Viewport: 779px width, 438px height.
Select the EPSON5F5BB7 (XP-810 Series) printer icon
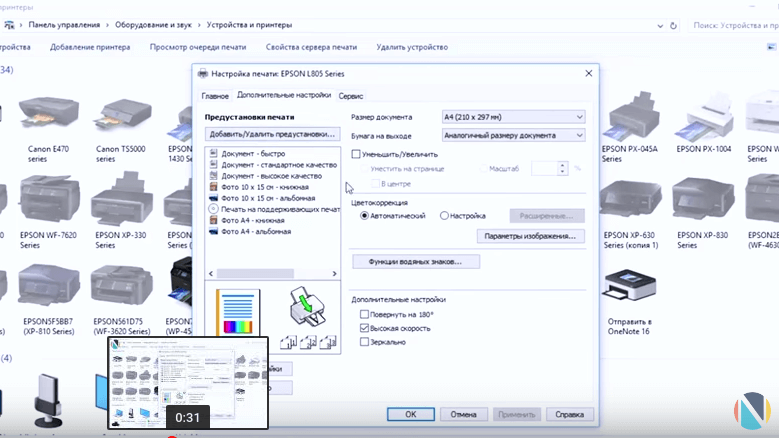tap(49, 285)
